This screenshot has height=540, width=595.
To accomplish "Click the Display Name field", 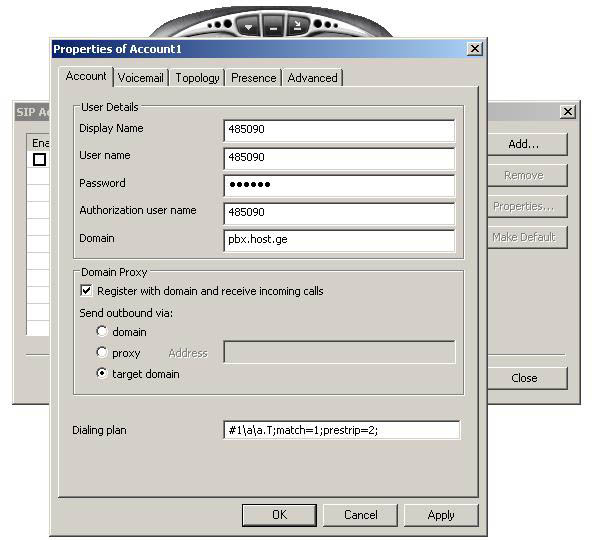I will 339,130.
